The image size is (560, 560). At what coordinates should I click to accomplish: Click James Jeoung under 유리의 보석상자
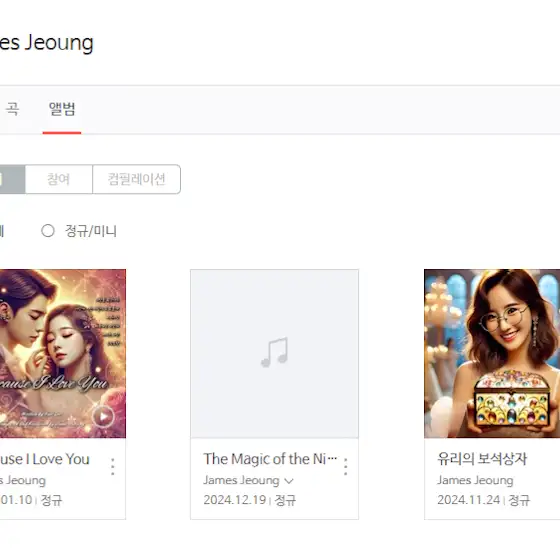click(475, 480)
